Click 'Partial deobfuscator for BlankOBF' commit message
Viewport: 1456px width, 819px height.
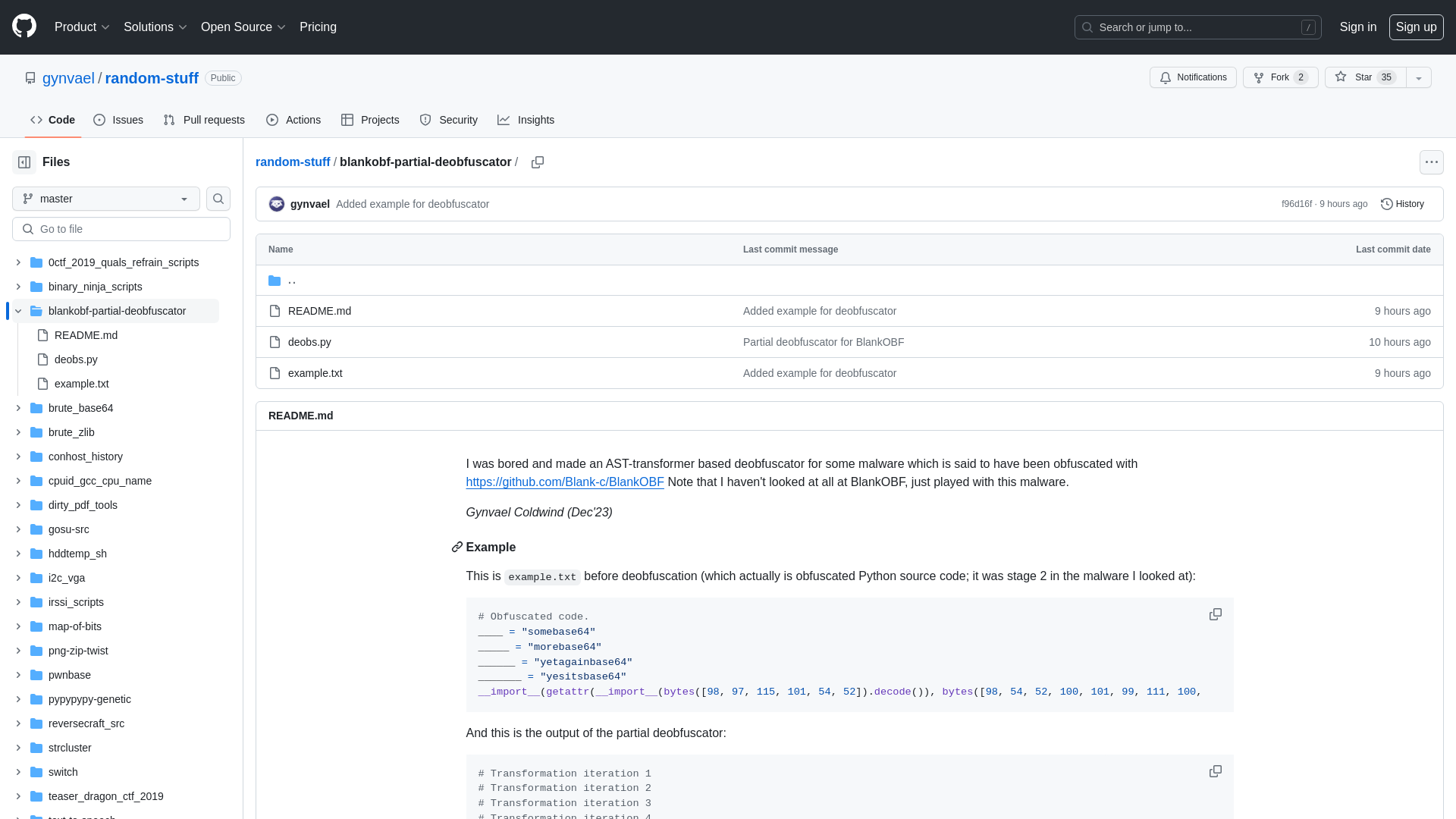point(824,342)
